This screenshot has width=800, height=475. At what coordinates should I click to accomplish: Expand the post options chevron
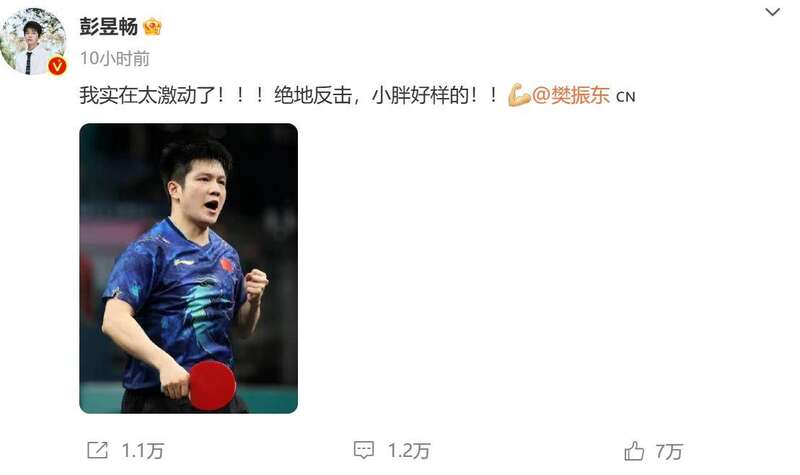(772, 12)
